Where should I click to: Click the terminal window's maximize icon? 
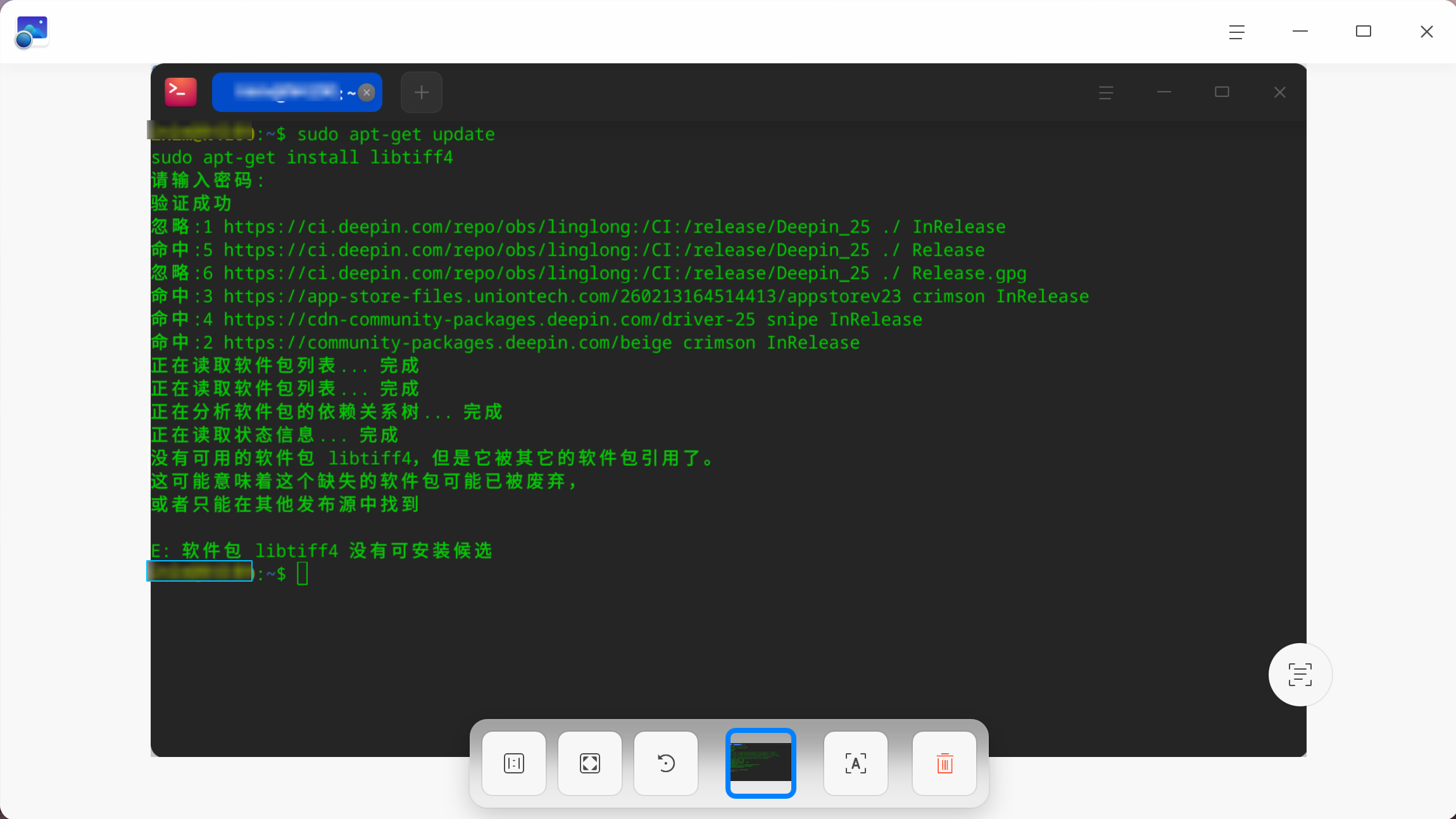click(x=1222, y=92)
